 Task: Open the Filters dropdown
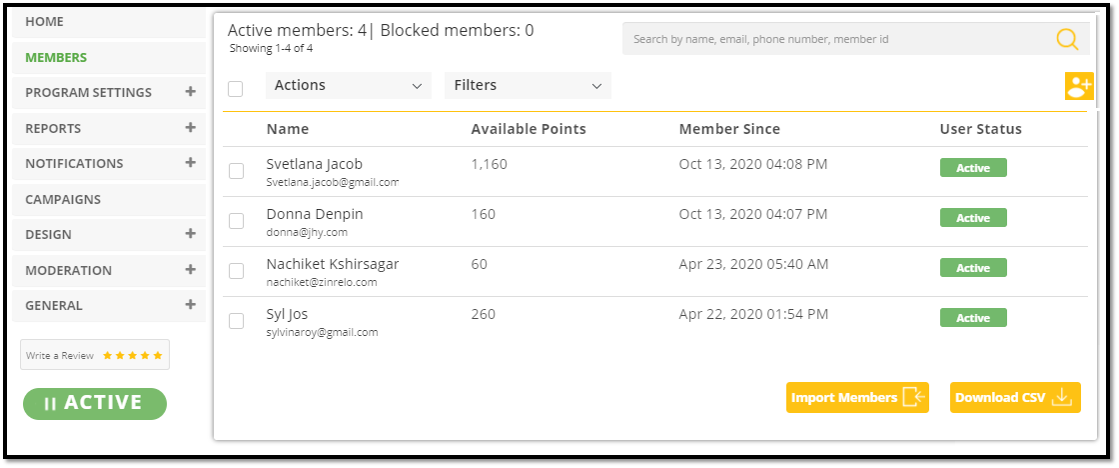(x=527, y=86)
